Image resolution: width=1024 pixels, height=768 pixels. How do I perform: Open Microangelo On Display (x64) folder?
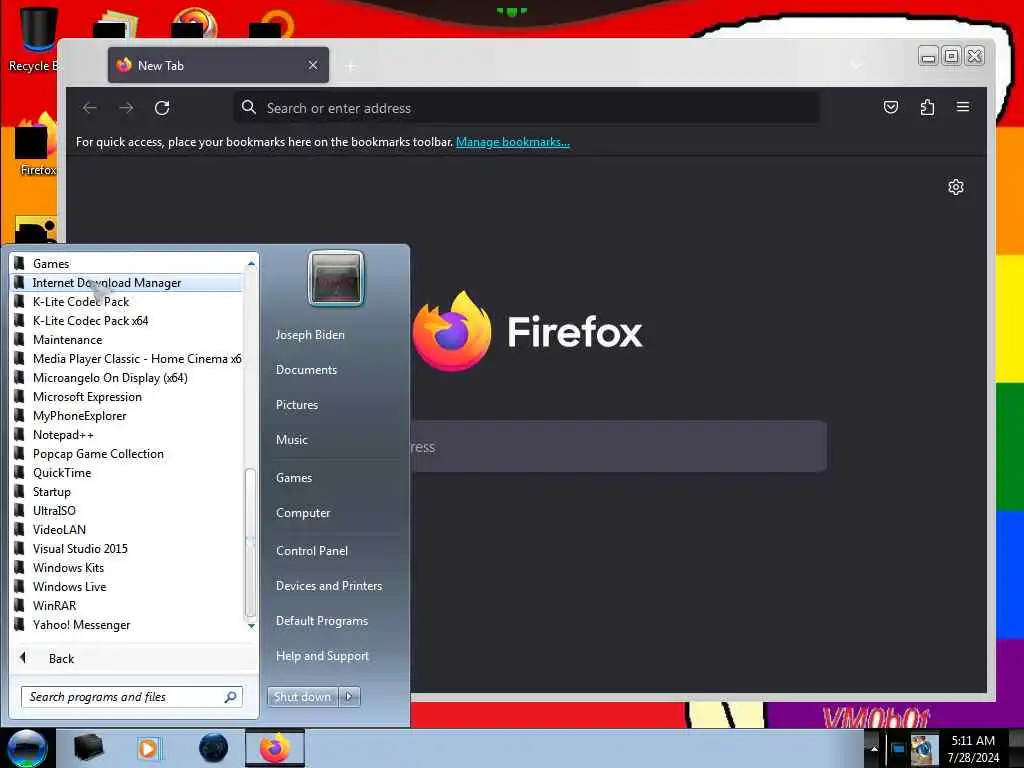(127, 377)
